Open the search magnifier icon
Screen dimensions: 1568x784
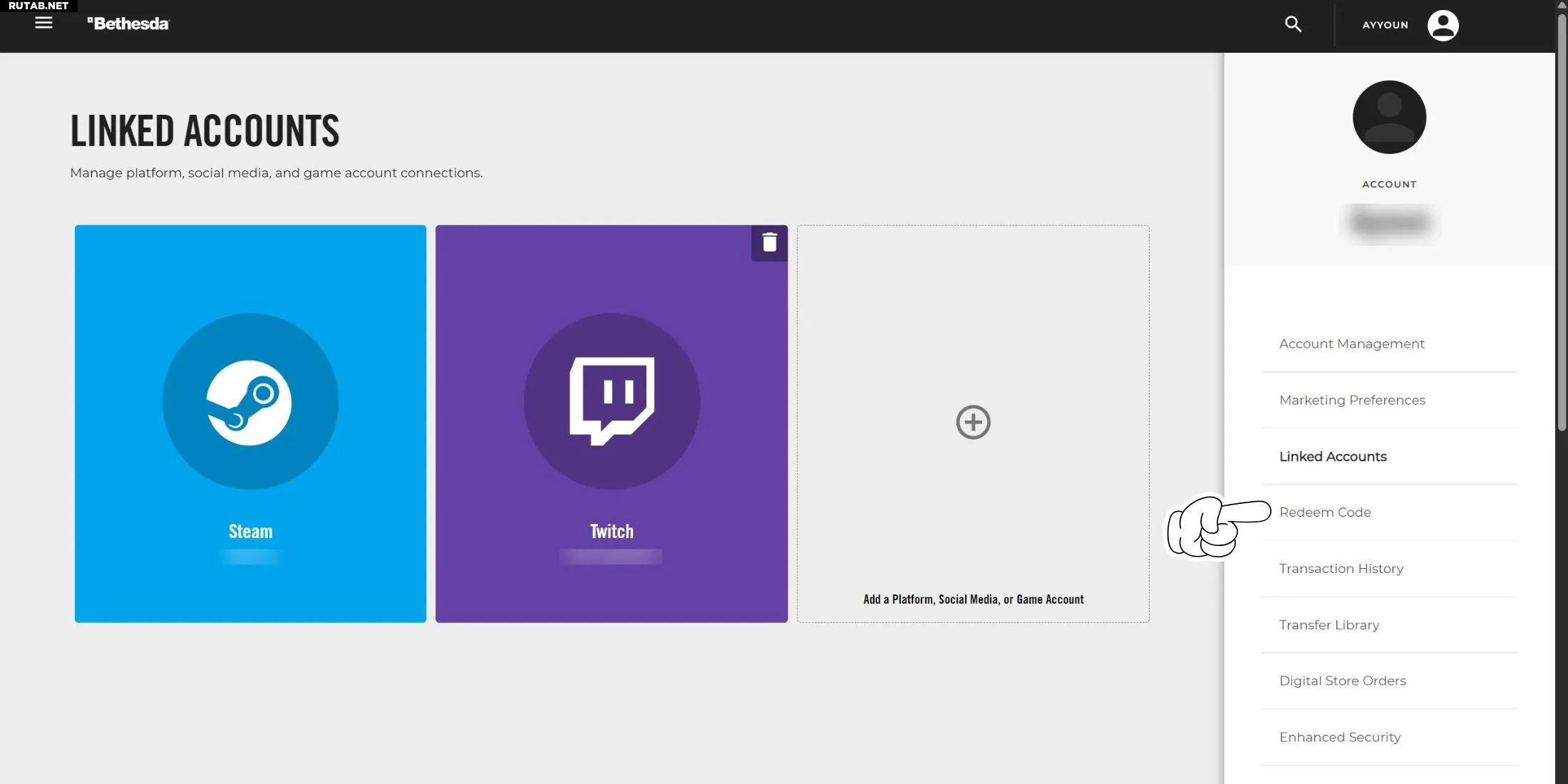pos(1293,24)
